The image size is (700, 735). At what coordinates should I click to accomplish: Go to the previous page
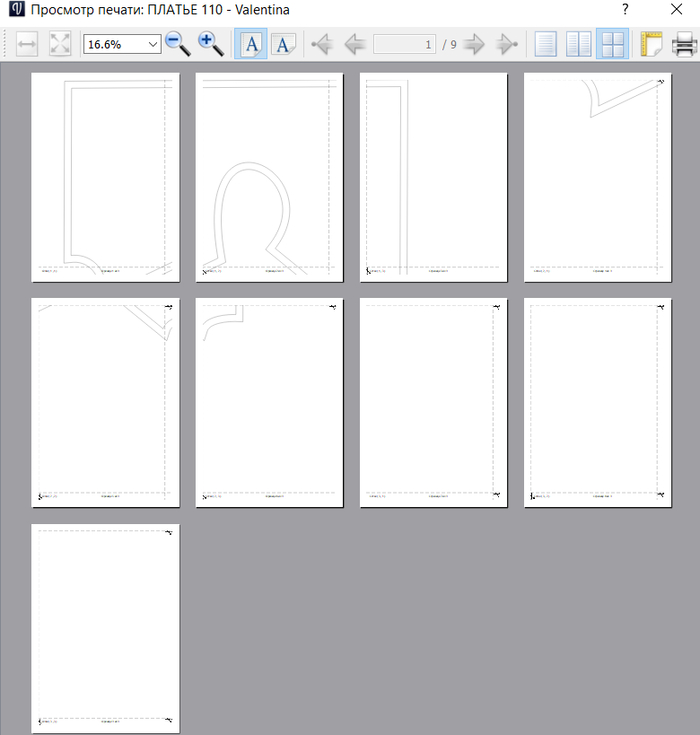[354, 44]
